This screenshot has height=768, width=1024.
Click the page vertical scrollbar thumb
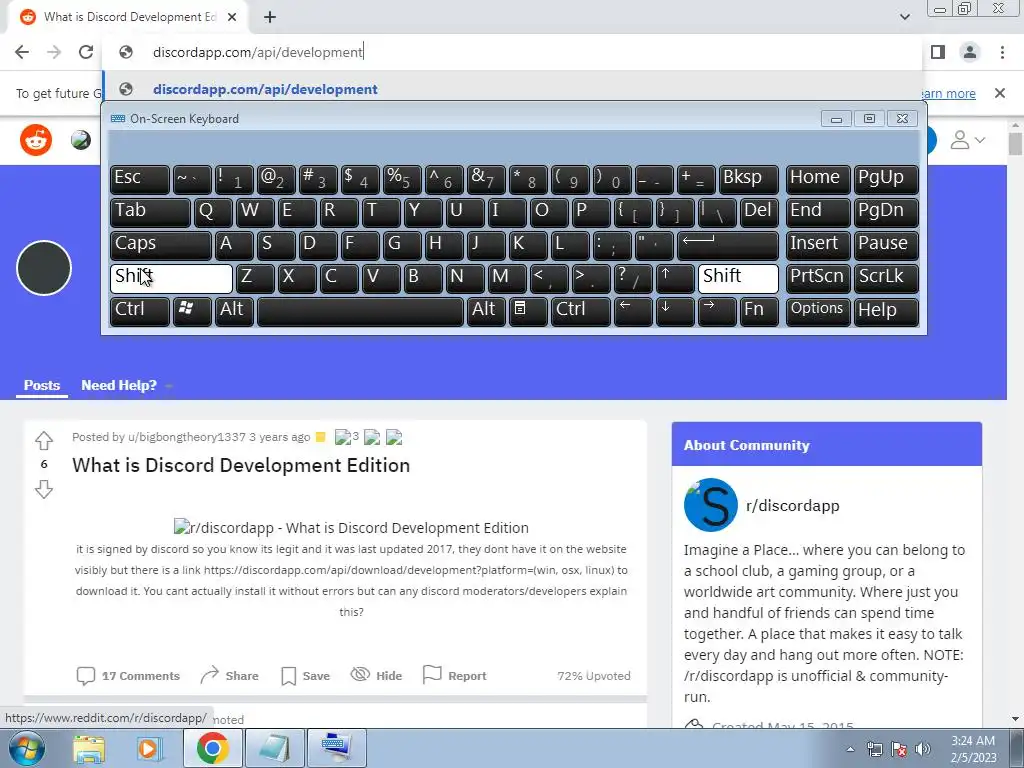click(x=1016, y=144)
